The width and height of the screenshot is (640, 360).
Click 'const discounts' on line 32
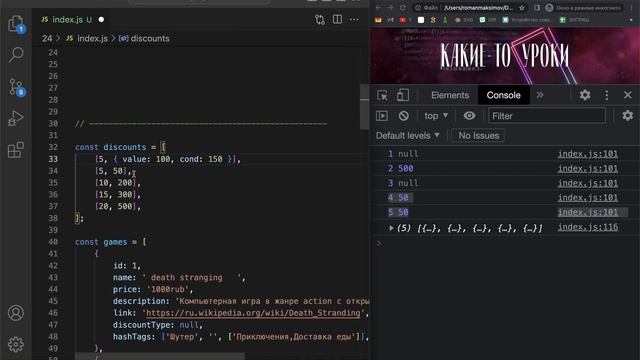(x=110, y=147)
